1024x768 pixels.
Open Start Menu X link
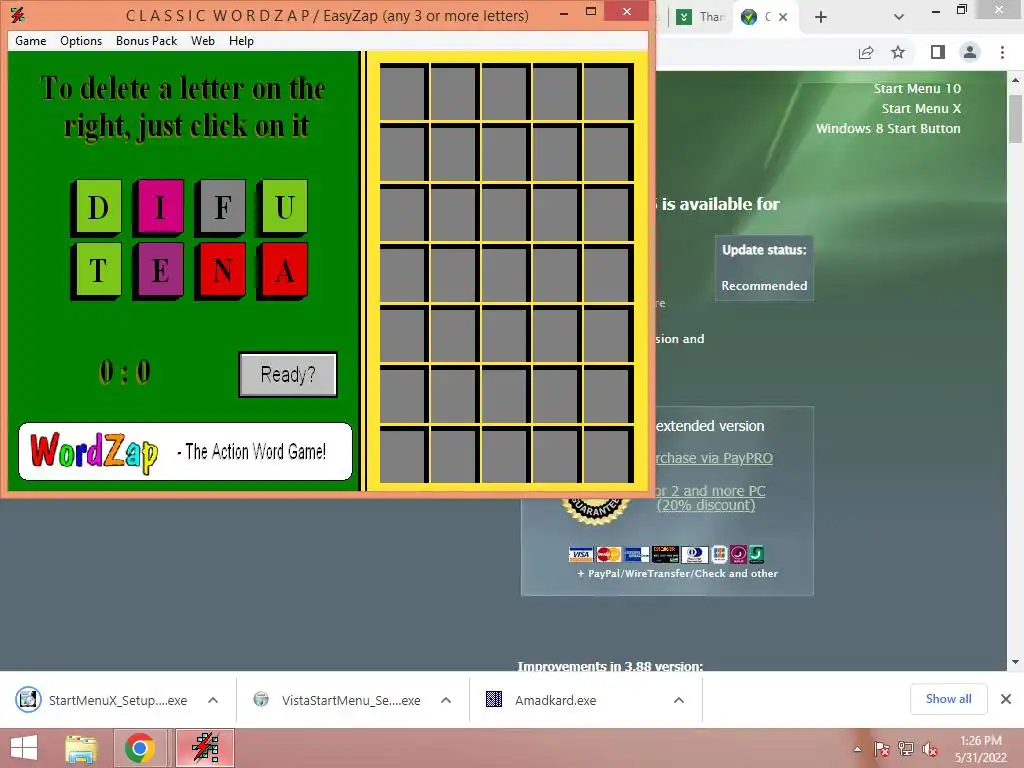pyautogui.click(x=921, y=108)
